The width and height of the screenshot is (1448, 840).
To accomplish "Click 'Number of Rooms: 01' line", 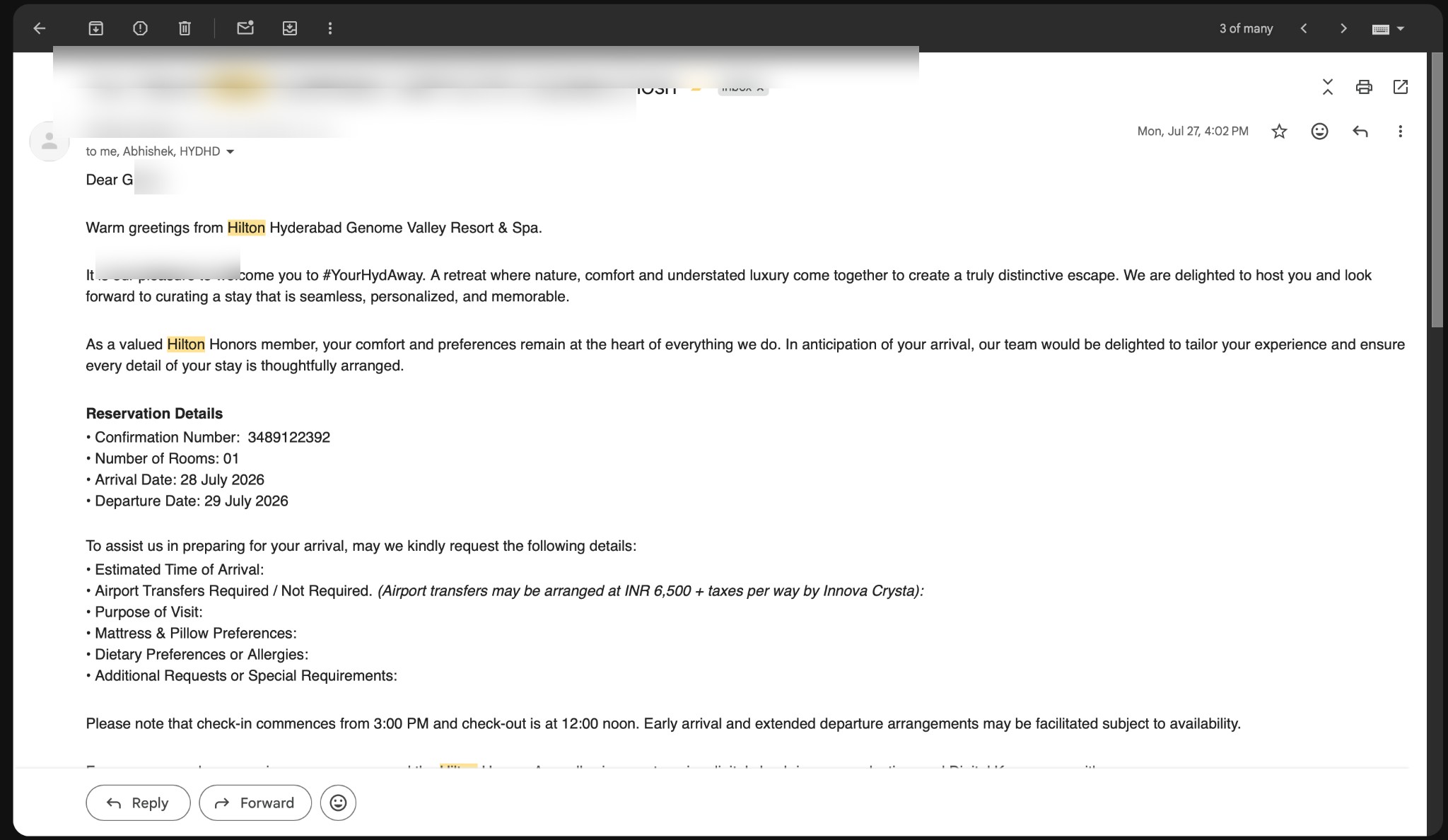I will coord(163,459).
